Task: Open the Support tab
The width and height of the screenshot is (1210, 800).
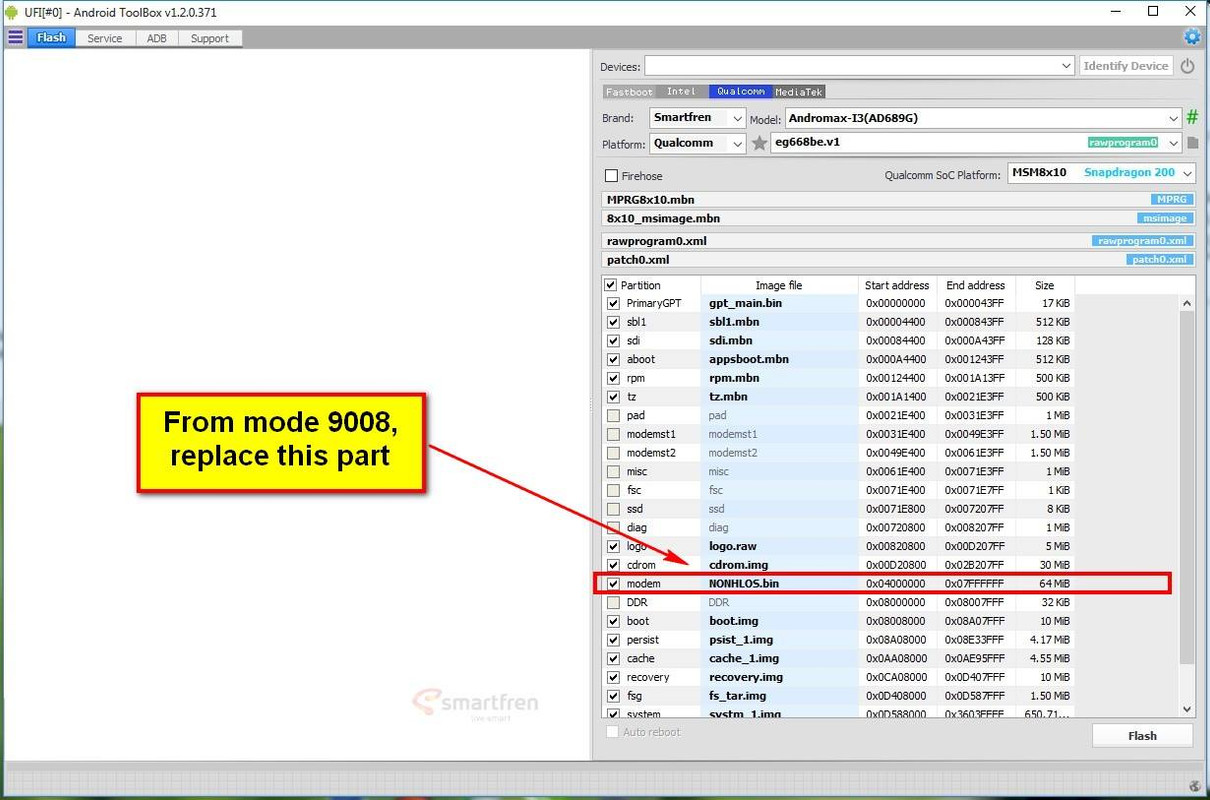Action: (210, 38)
